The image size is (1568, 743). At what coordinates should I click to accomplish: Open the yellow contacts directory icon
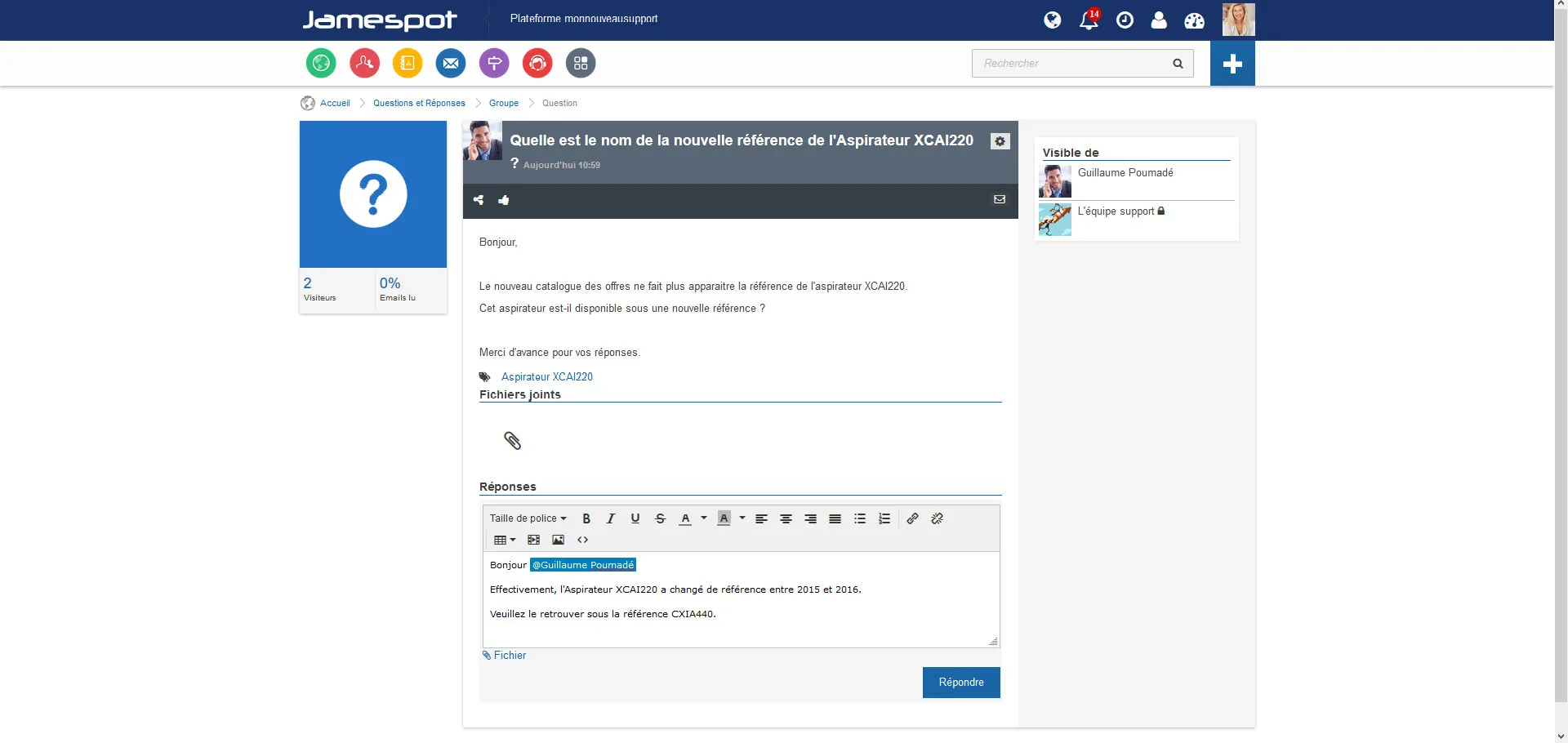tap(408, 63)
